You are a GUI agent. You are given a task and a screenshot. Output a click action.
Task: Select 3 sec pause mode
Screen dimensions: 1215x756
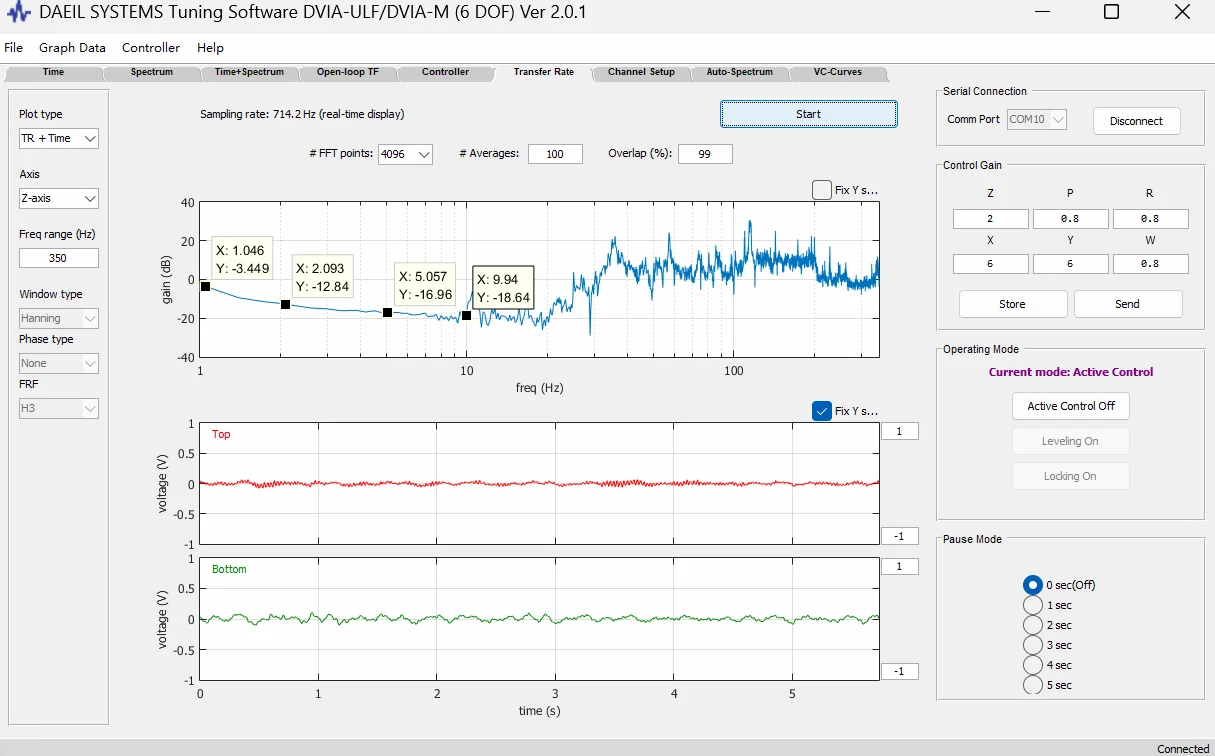pos(1048,645)
